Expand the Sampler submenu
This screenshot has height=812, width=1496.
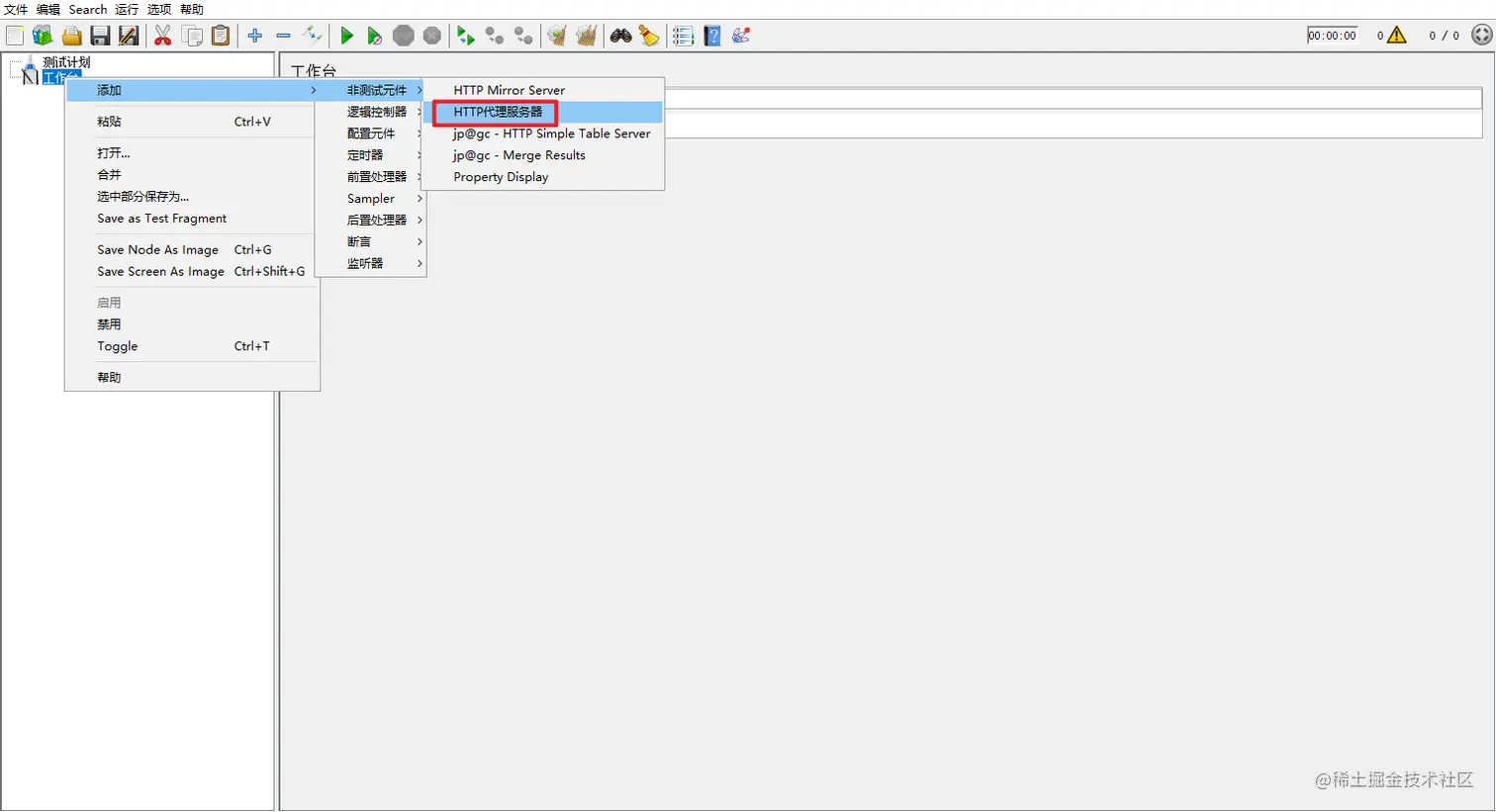371,199
